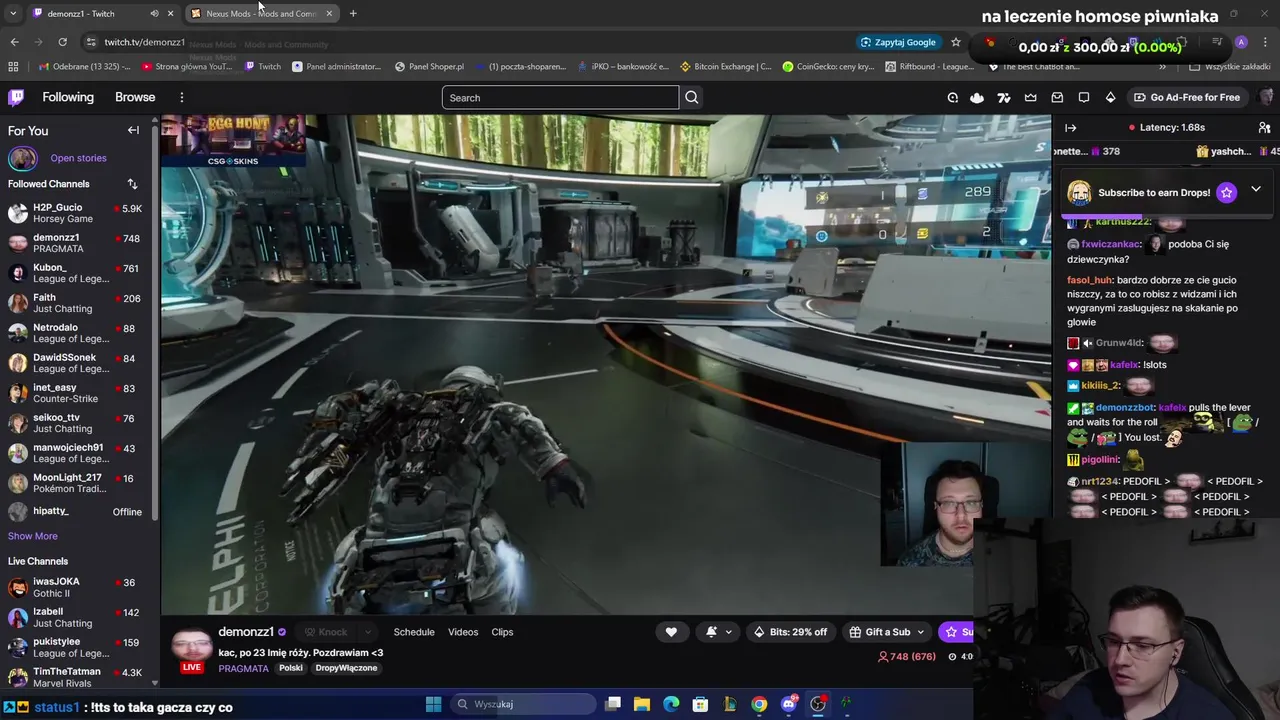Click the Go Ad-Free for Free button
This screenshot has height=720, width=1280.
coord(1187,97)
